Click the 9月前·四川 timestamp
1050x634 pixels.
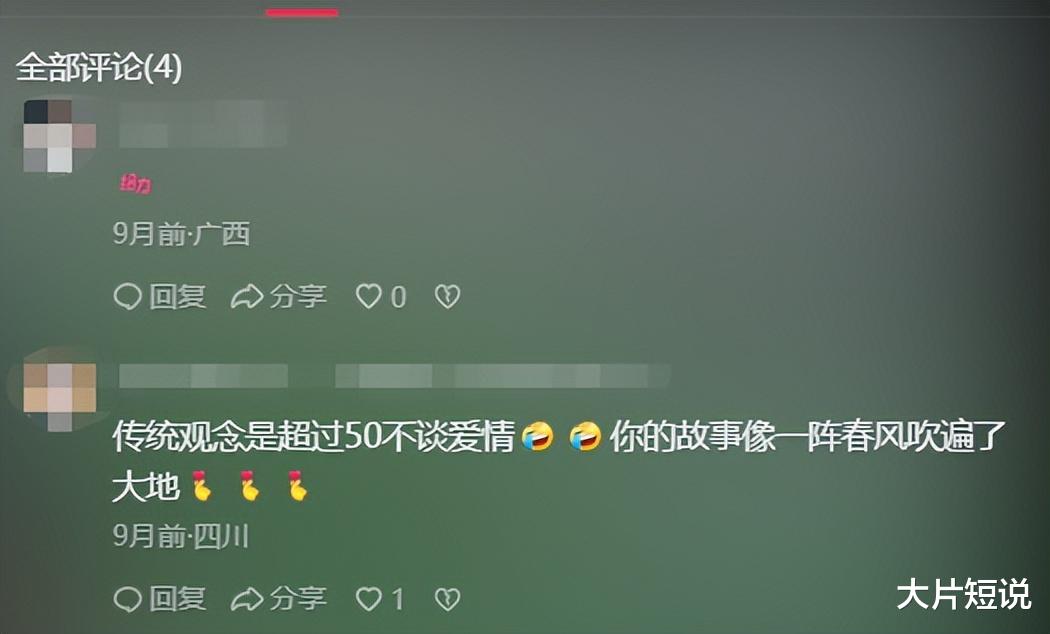(181, 536)
